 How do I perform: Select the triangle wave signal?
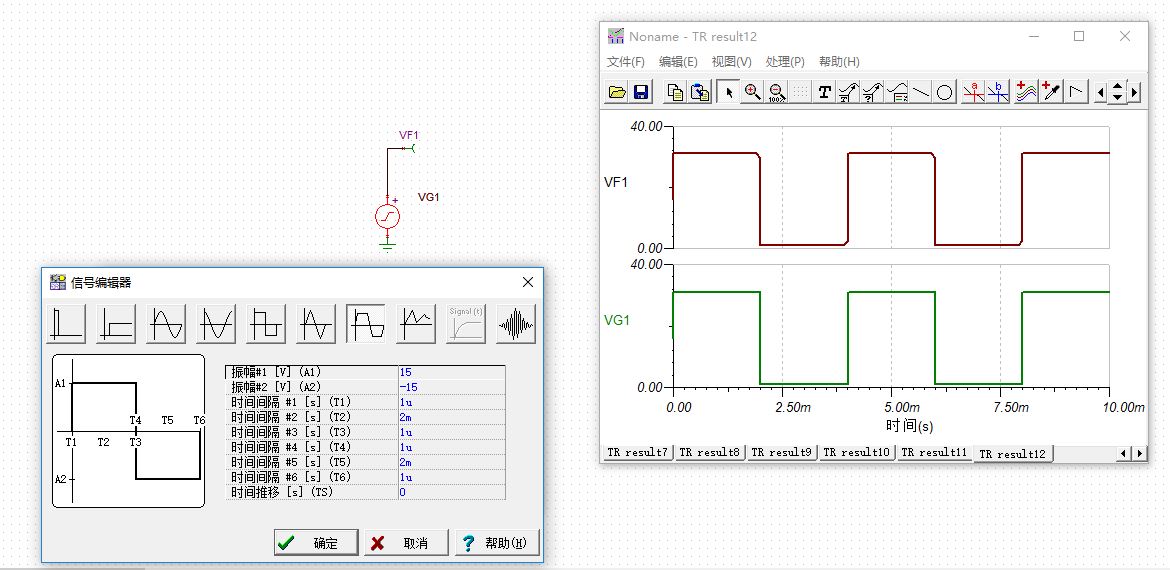(316, 324)
